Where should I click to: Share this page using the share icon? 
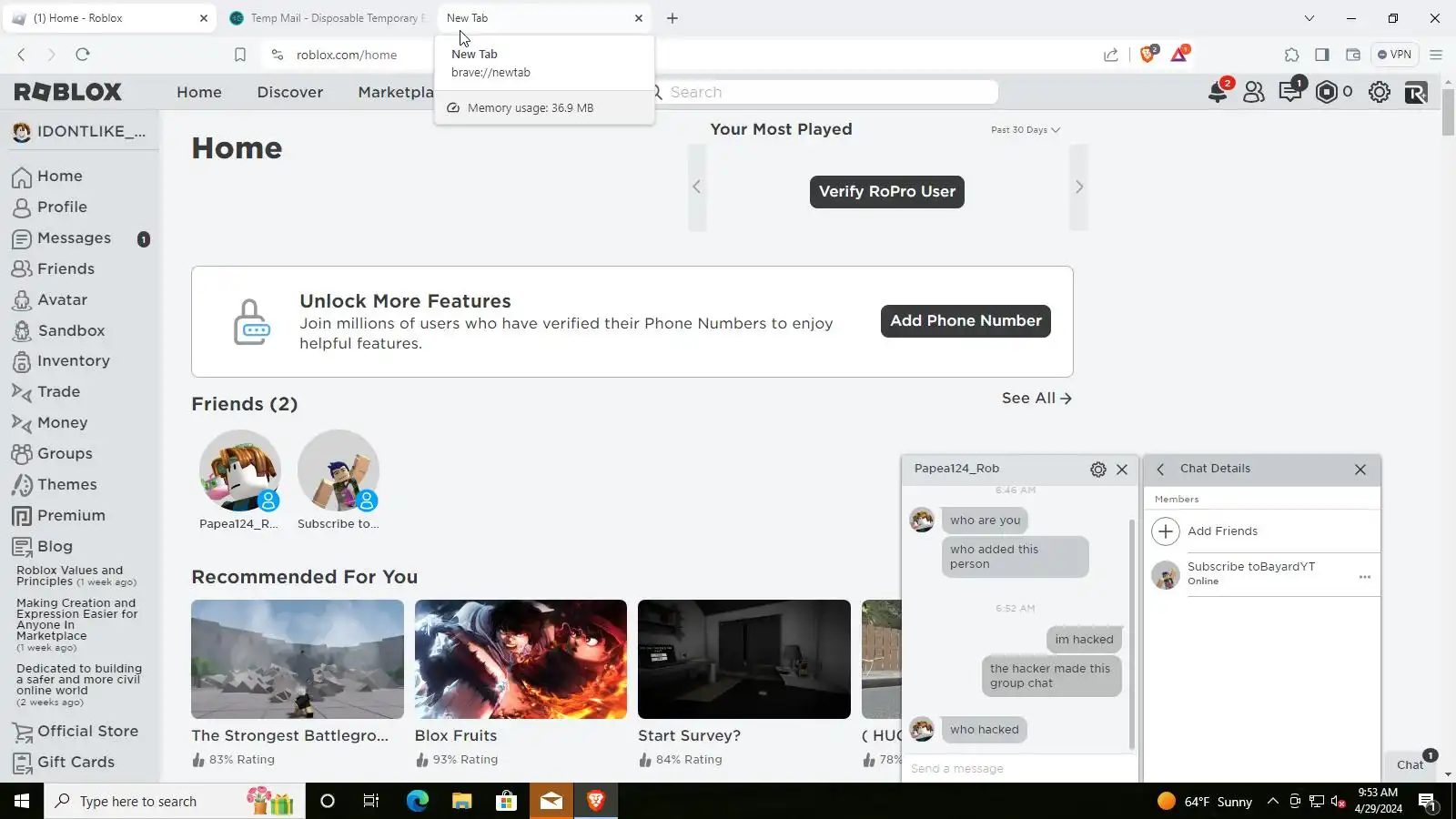coord(1111,55)
